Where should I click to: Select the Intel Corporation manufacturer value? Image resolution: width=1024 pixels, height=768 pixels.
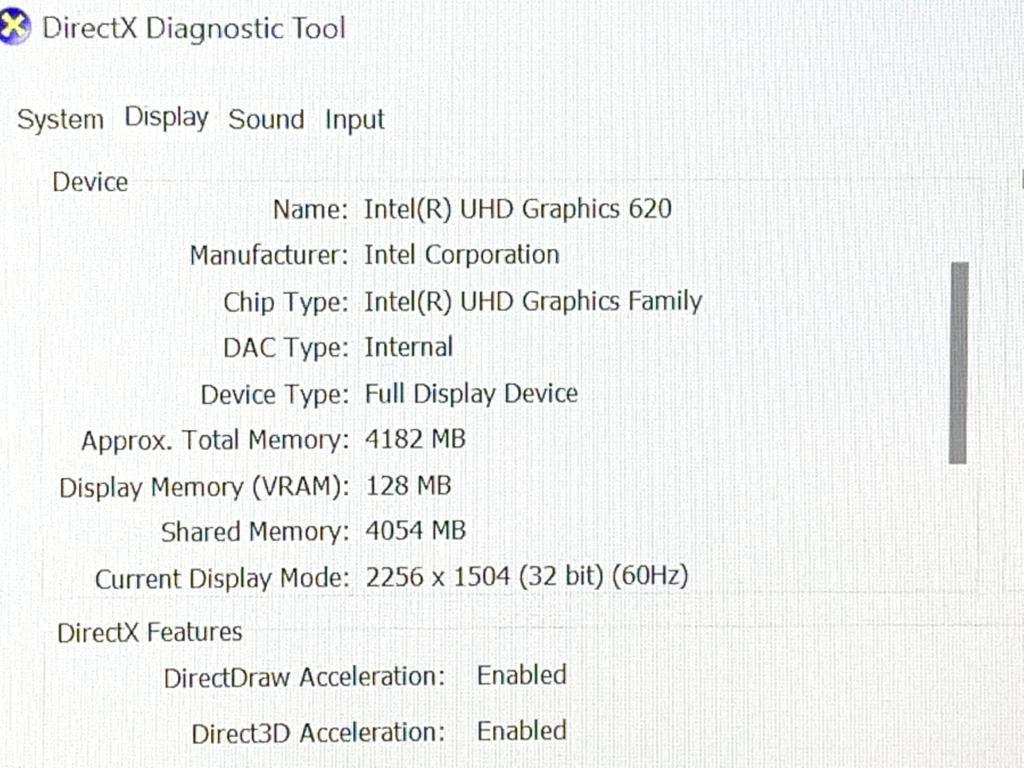click(462, 255)
